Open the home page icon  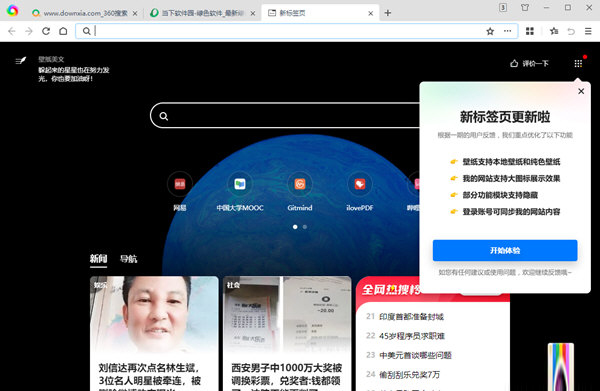click(x=63, y=31)
